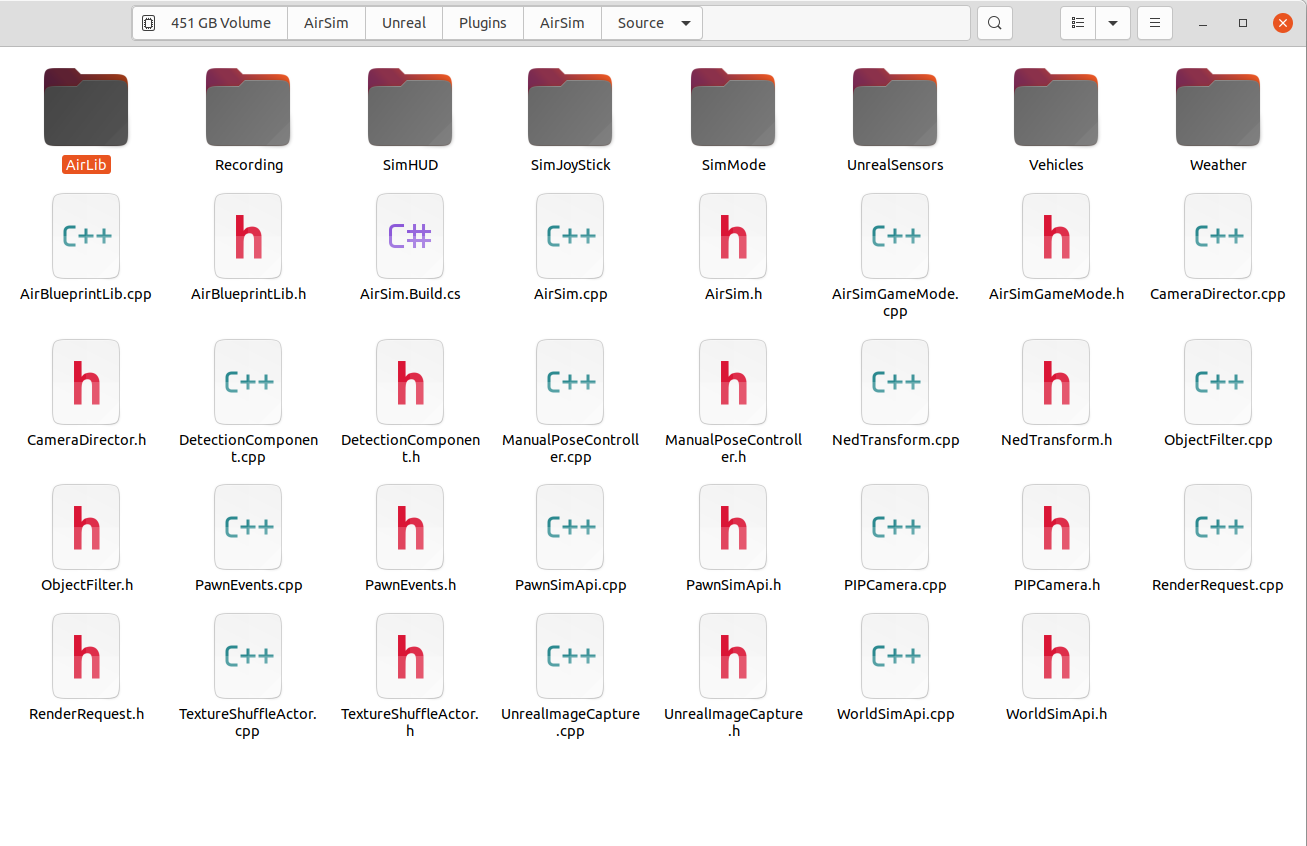The image size is (1307, 846).
Task: Click the ObjectFilter.h file name
Action: click(x=86, y=585)
